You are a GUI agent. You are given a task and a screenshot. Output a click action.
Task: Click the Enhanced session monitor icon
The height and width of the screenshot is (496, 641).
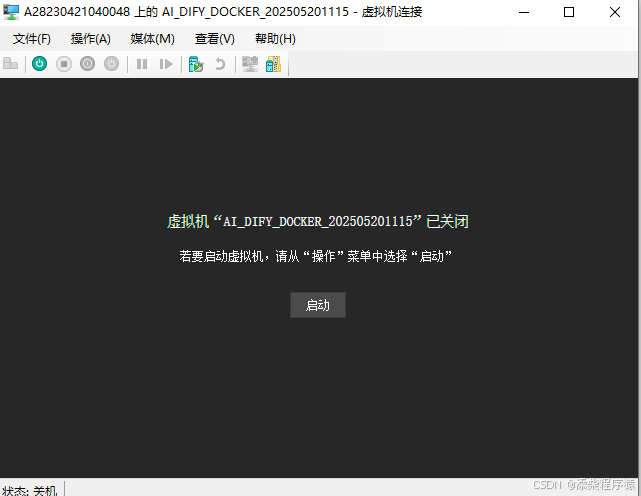point(250,64)
